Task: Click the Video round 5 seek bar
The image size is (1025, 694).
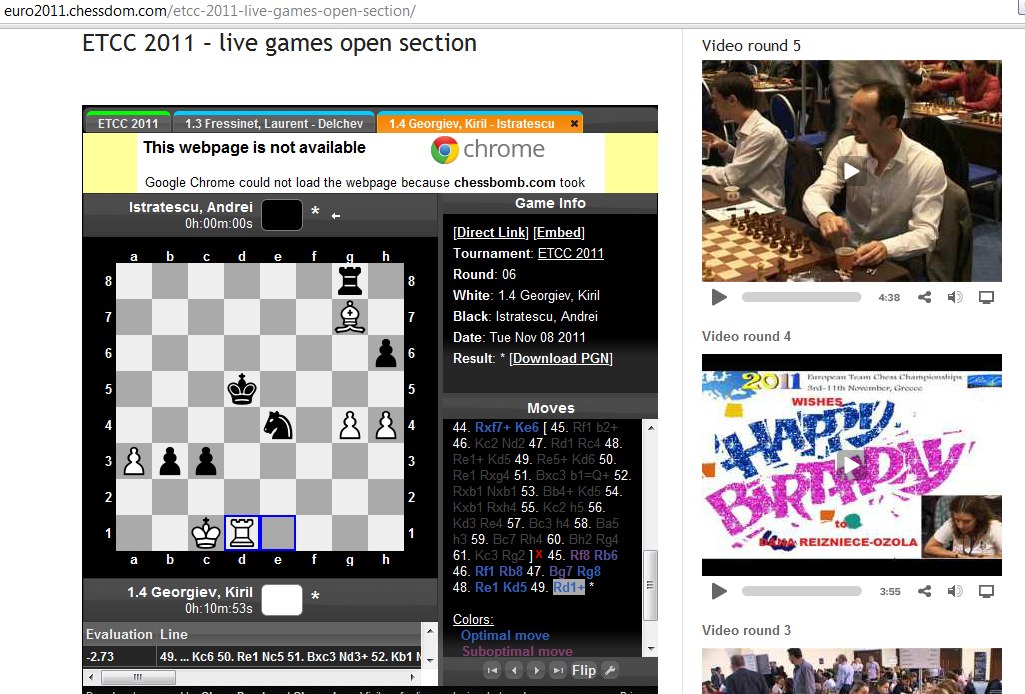Action: coord(801,297)
